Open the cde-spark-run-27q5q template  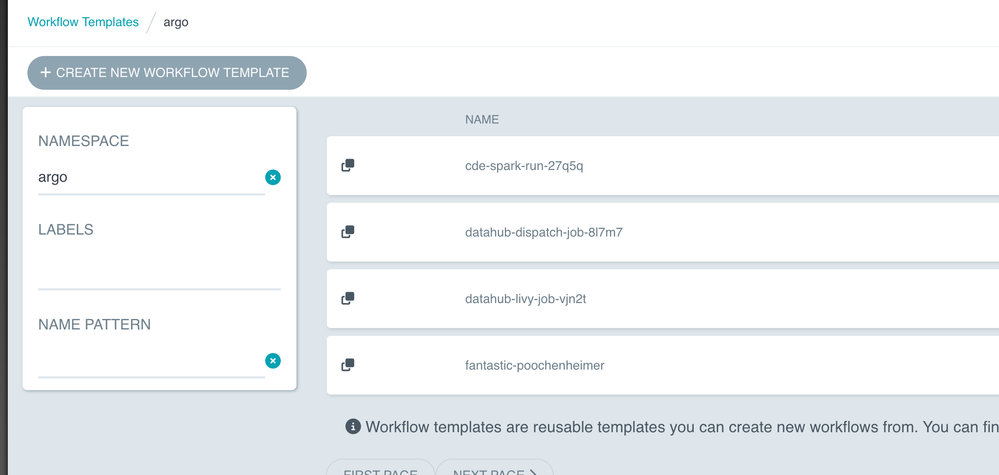(524, 166)
